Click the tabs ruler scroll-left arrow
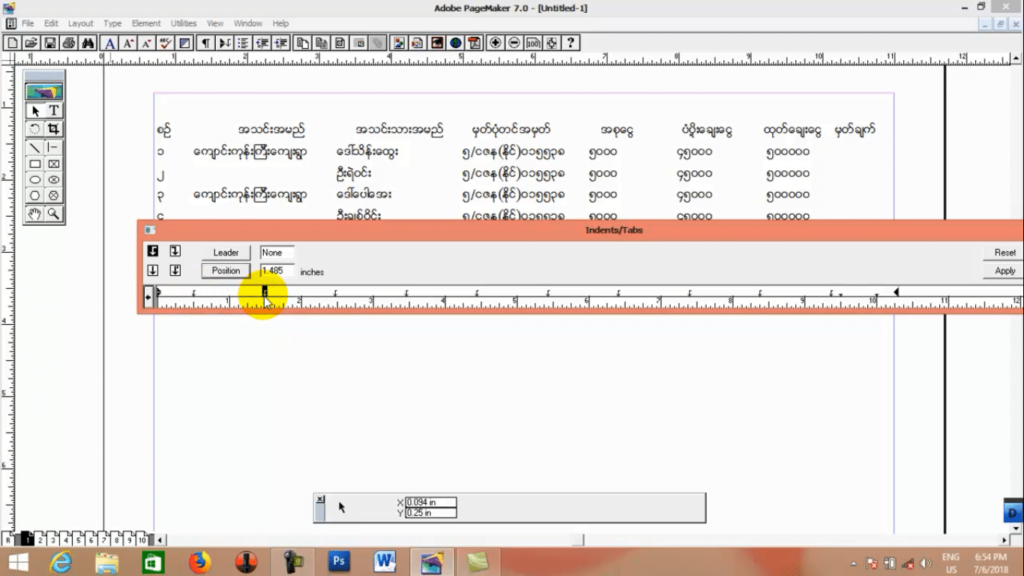Viewport: 1024px width, 576px height. click(x=148, y=297)
